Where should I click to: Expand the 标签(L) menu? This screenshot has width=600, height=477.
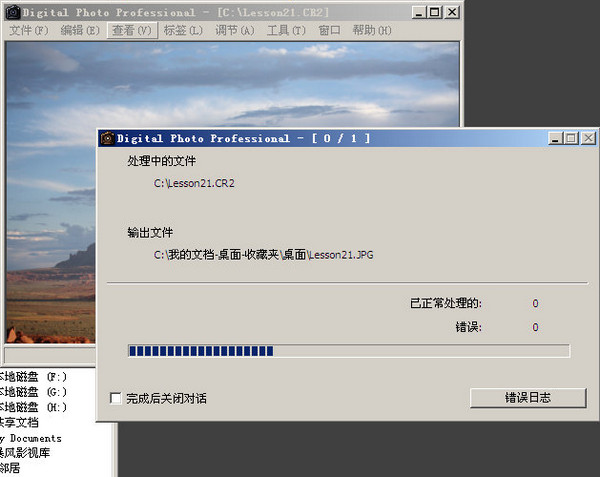(x=182, y=31)
